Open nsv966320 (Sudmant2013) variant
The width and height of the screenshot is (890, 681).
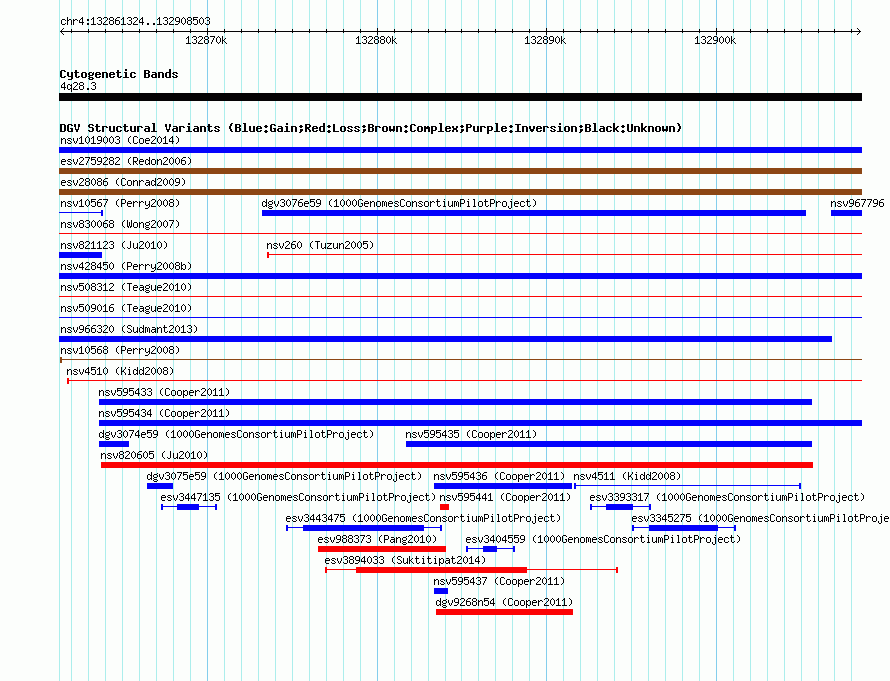click(129, 329)
